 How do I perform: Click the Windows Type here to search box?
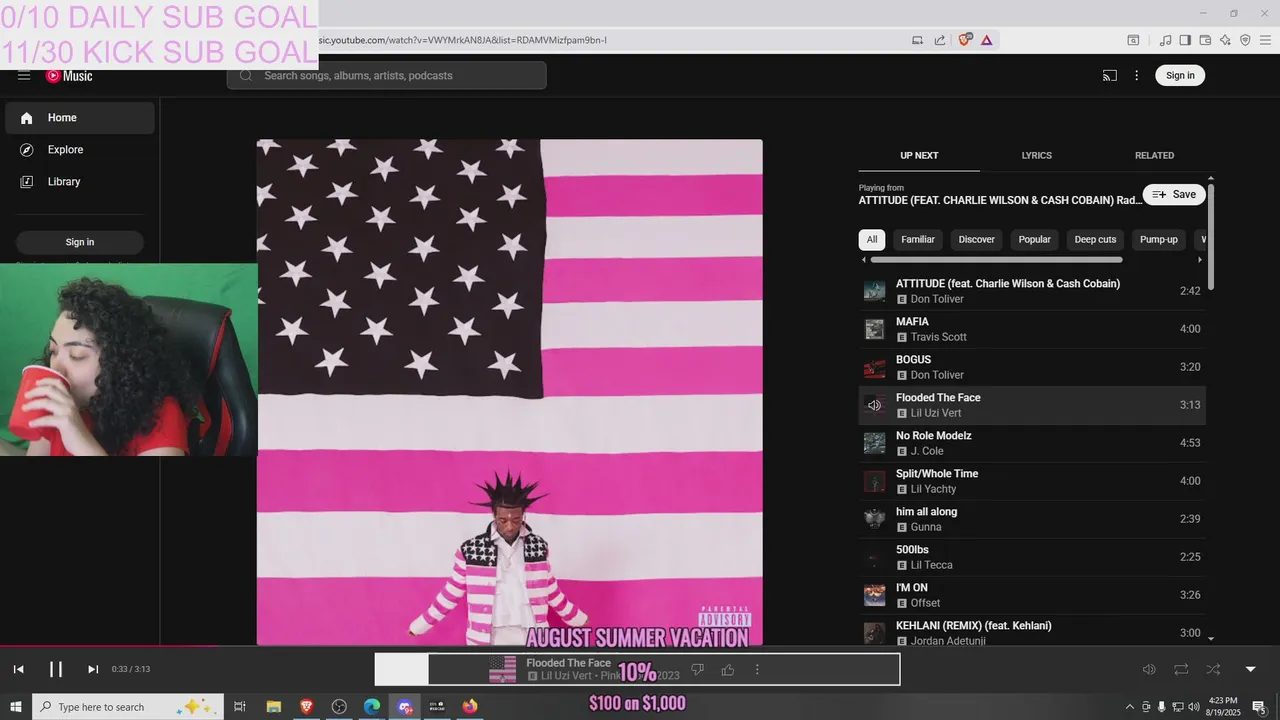click(128, 707)
